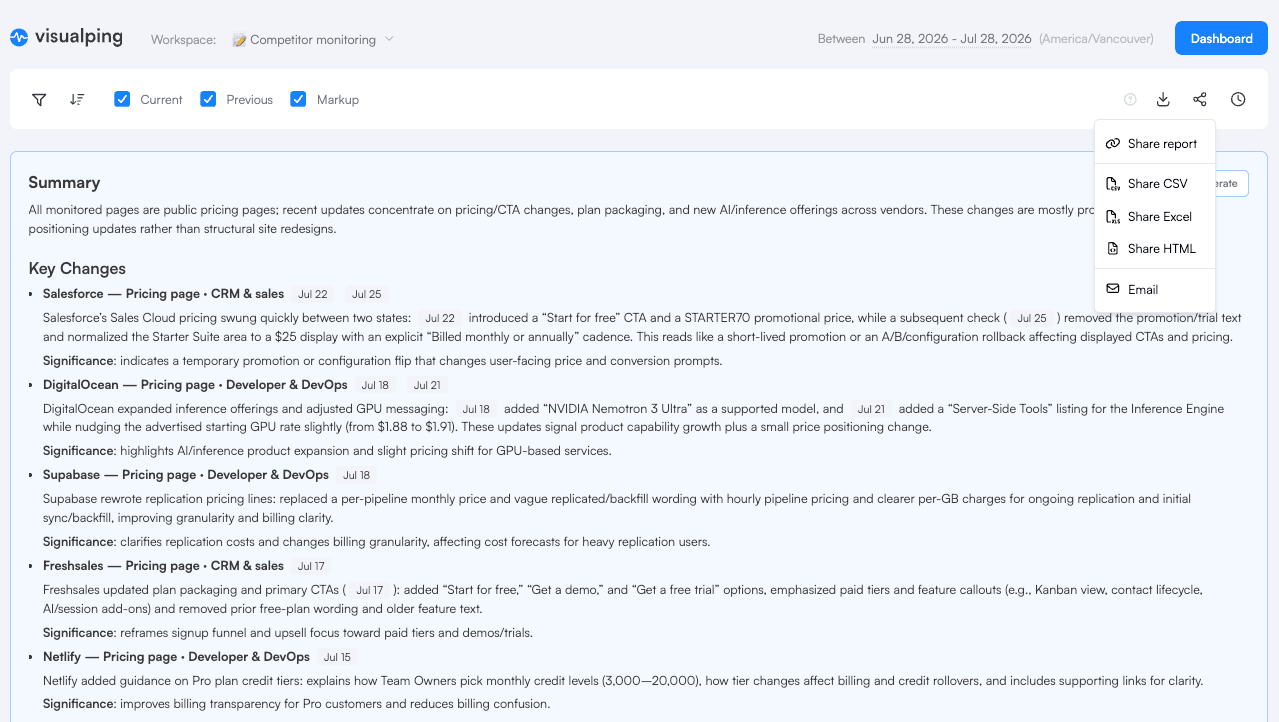Select Share report from the menu
The width and height of the screenshot is (1279, 722).
coord(1155,144)
